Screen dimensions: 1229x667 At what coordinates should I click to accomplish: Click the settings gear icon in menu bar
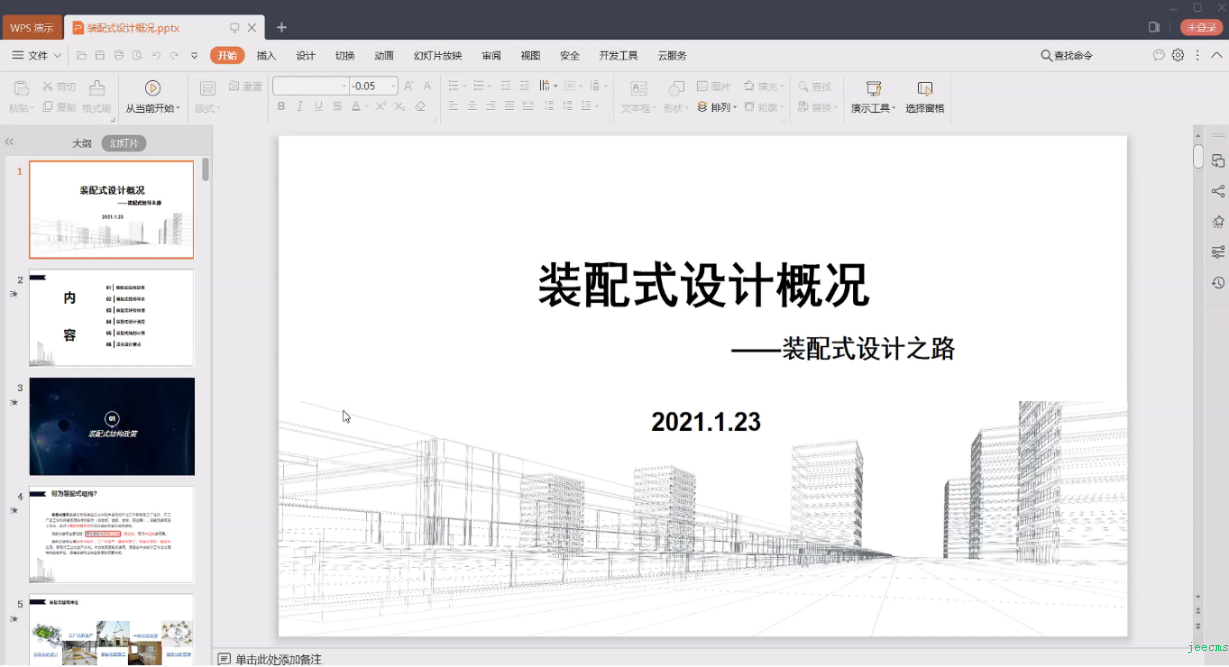tap(1178, 56)
